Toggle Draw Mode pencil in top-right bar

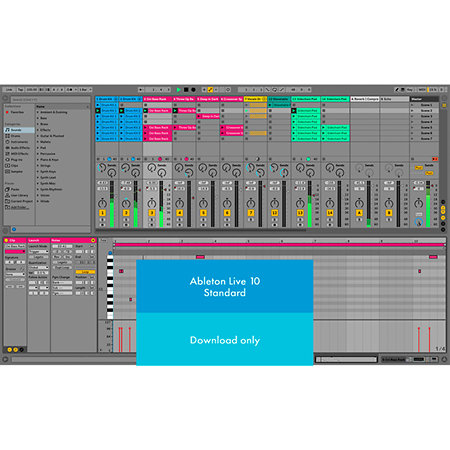[397, 90]
